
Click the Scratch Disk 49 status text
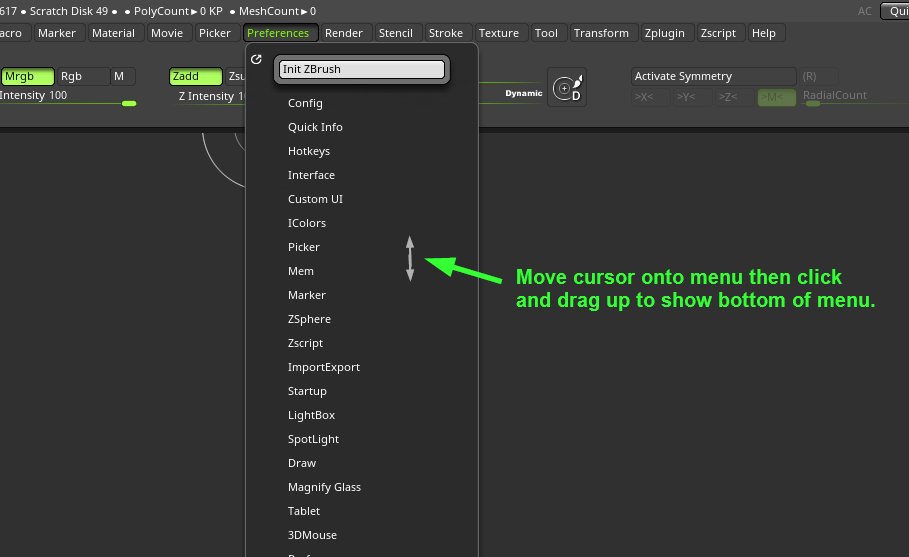68,11
